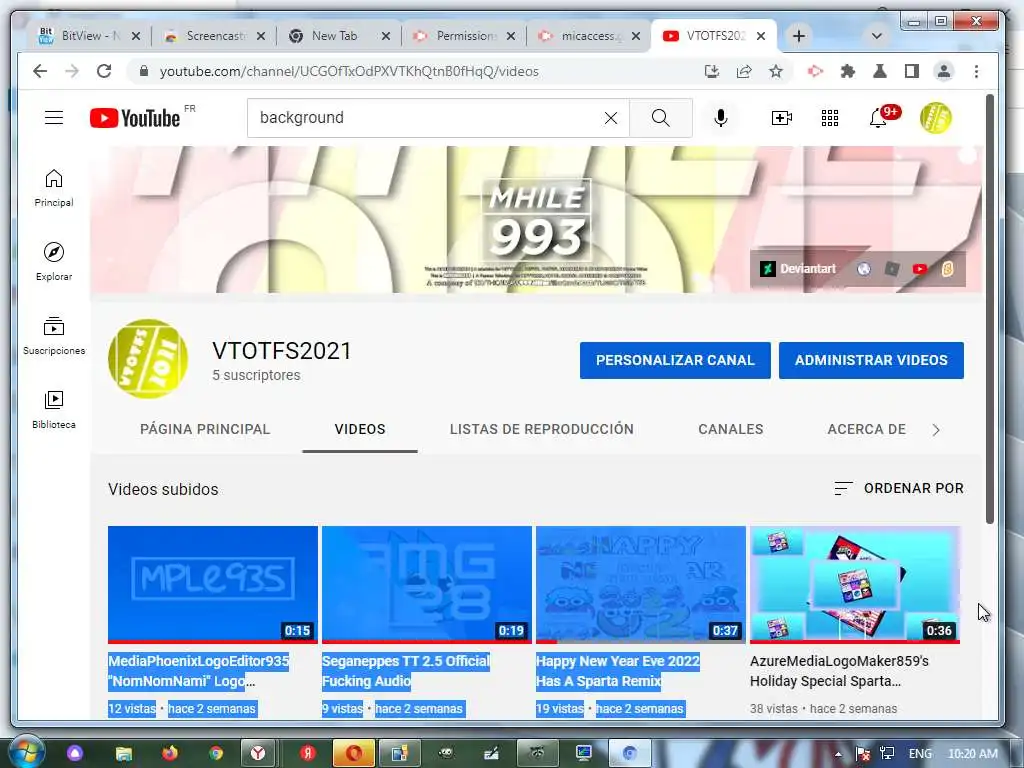Click the Screencastify extension icon
Screen dimensions: 1024x768
click(x=815, y=71)
